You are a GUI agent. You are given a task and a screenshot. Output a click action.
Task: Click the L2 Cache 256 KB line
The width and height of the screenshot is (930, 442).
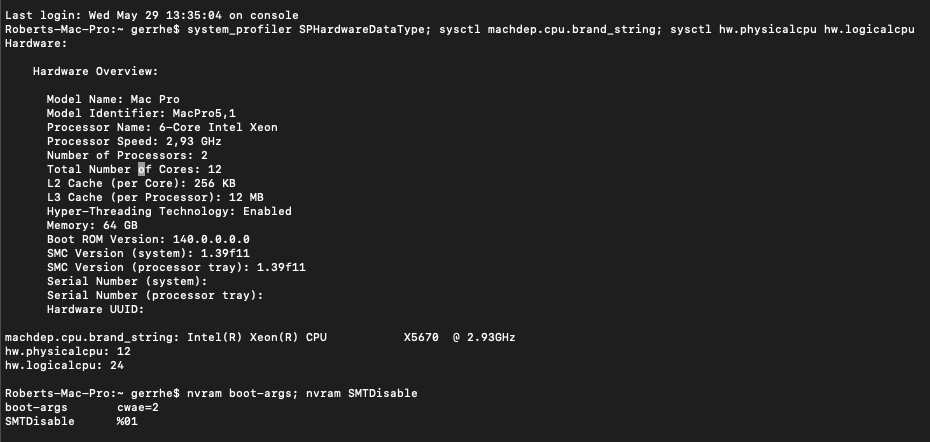coord(141,184)
